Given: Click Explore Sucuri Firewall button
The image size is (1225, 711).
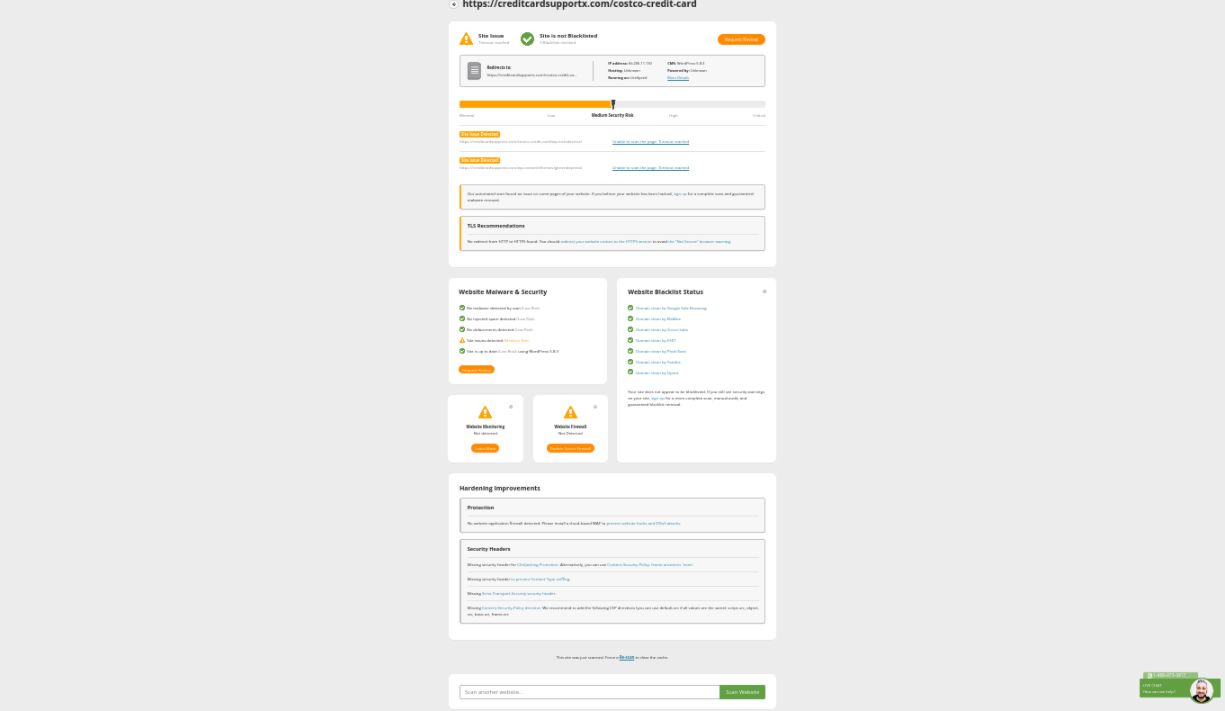Looking at the screenshot, I should click(570, 448).
